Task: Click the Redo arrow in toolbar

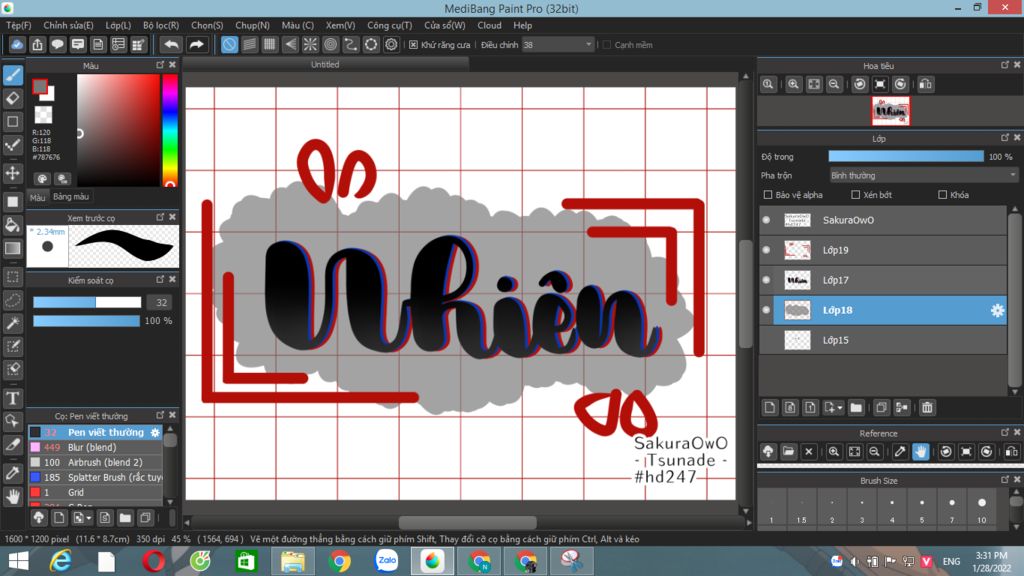Action: pyautogui.click(x=196, y=44)
